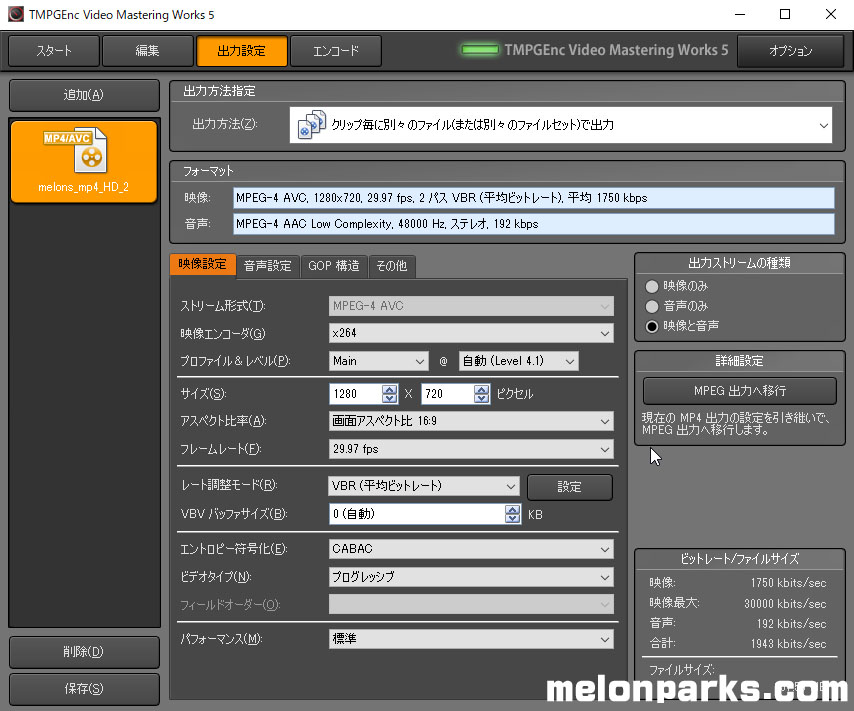
Task: Open the 映像エンコーダ x264 dropdown
Action: pos(471,333)
